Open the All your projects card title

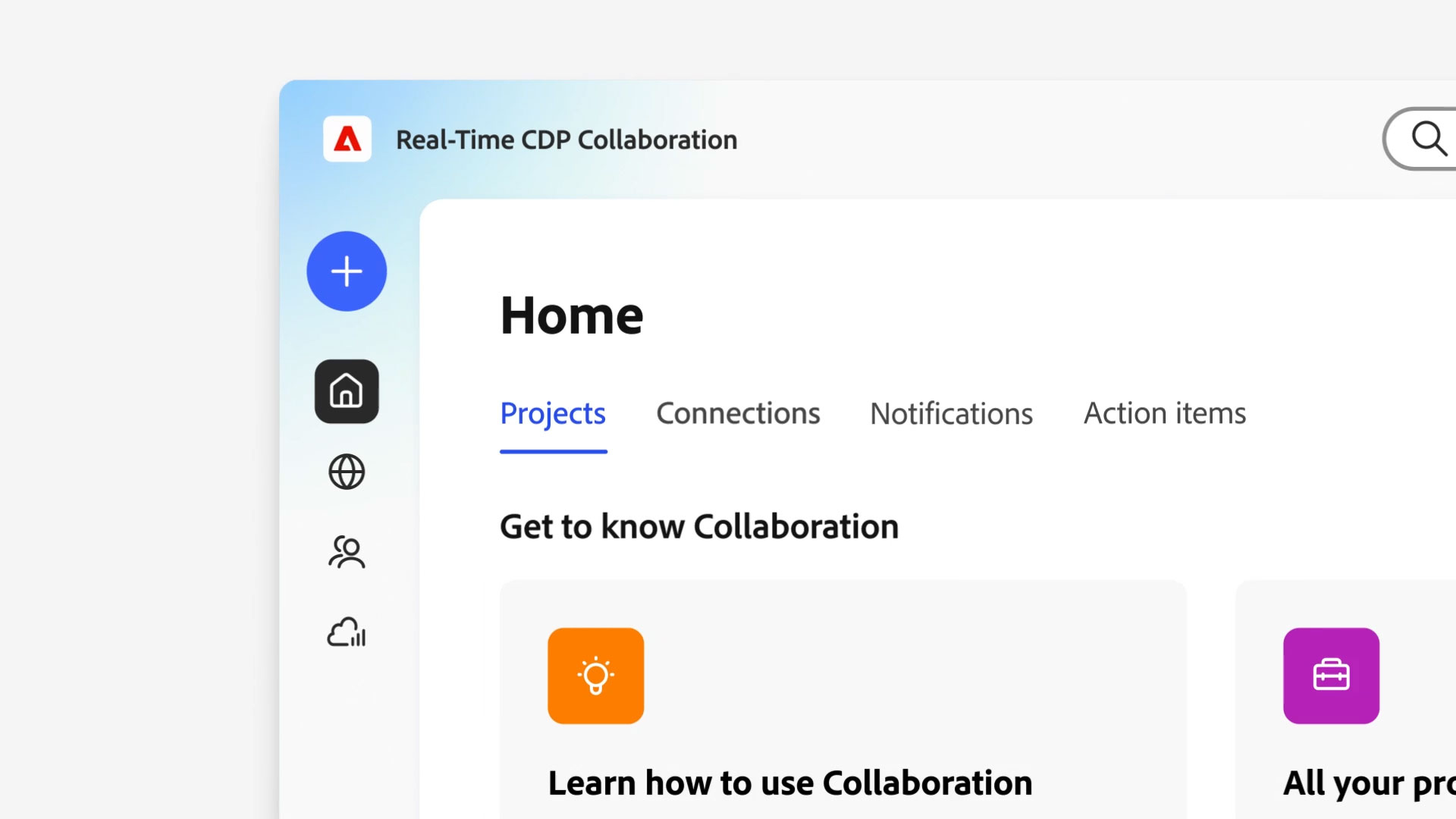coord(1369,783)
